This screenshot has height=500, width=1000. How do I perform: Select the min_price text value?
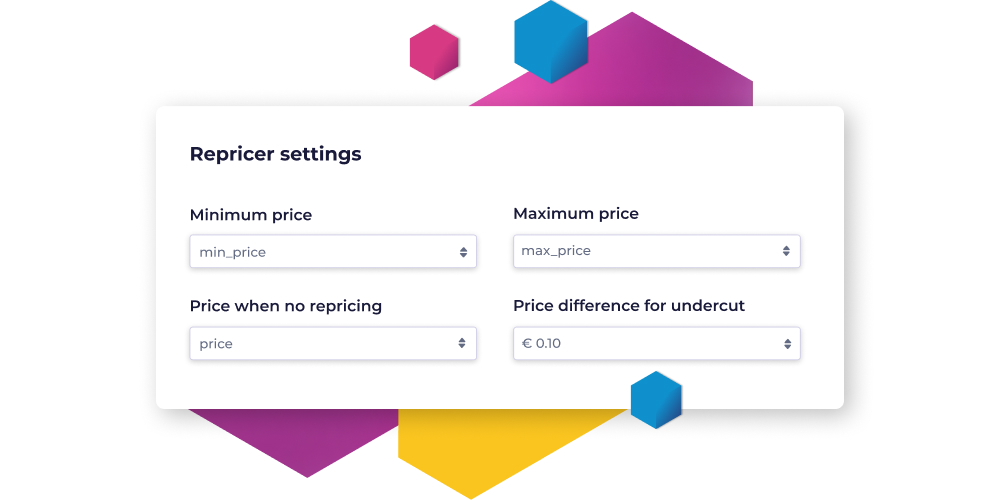232,252
